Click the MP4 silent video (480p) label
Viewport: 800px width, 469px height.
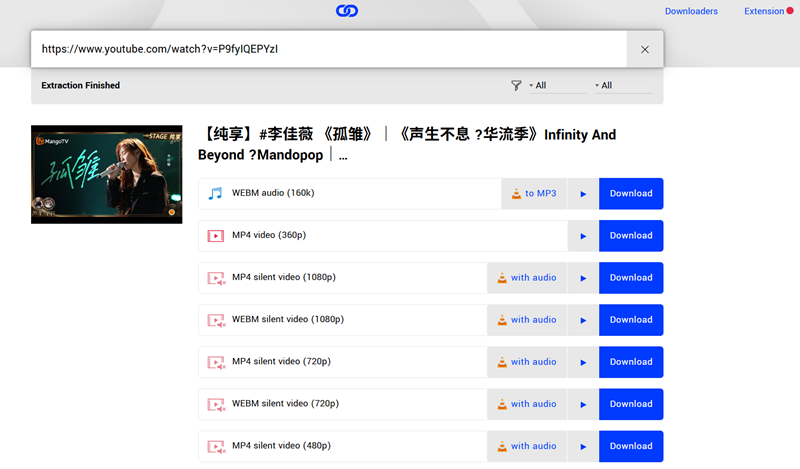coord(281,446)
